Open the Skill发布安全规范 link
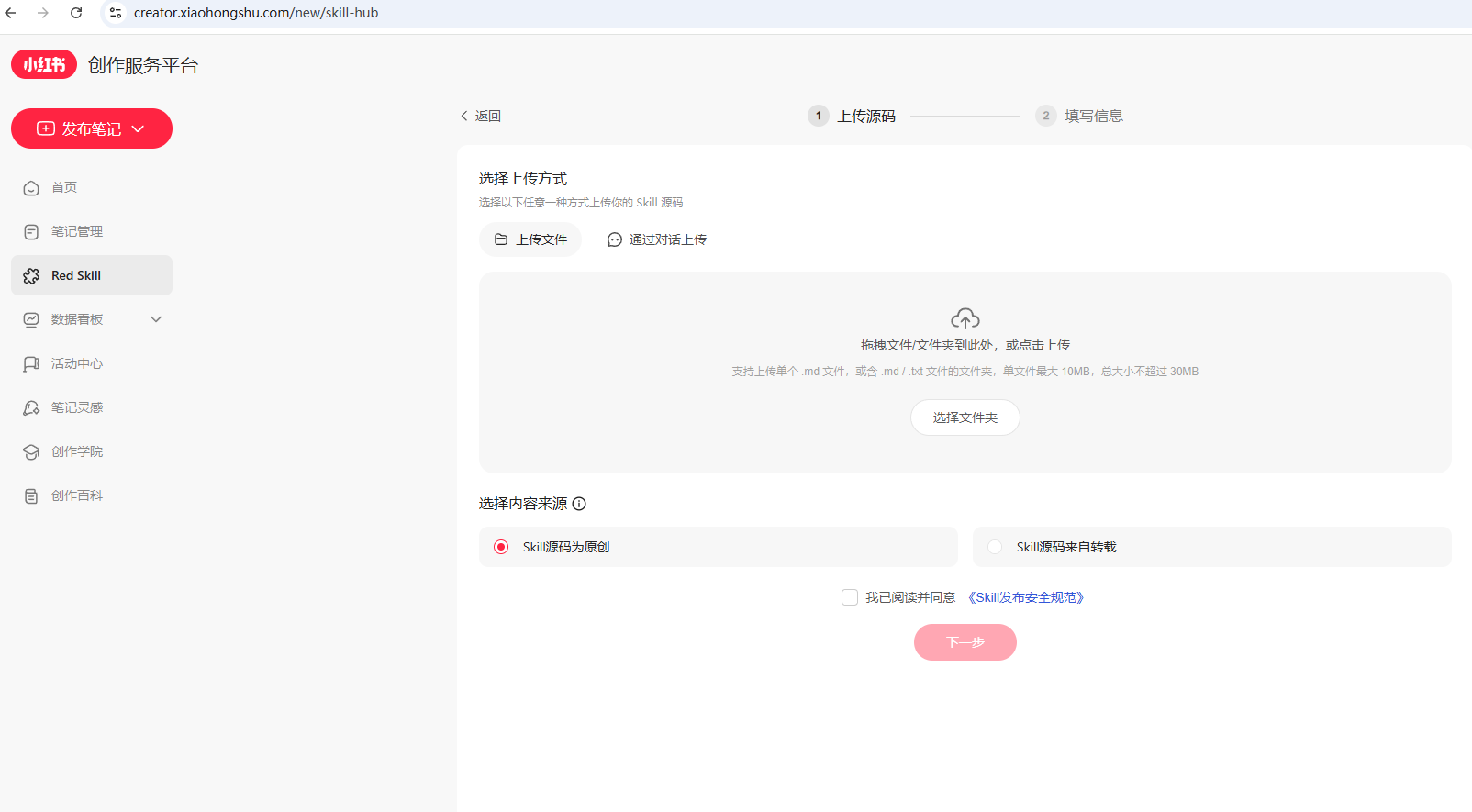Image resolution: width=1472 pixels, height=812 pixels. 1026,597
